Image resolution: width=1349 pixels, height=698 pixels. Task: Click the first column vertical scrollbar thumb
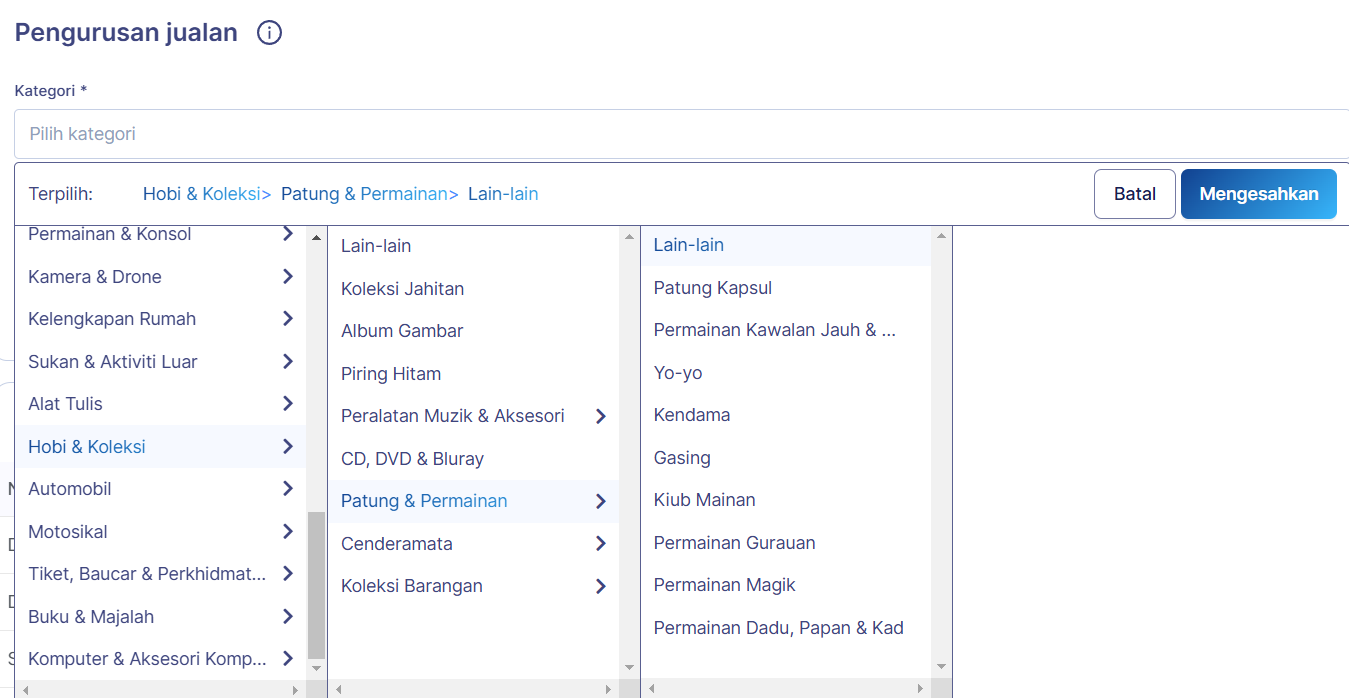click(x=316, y=583)
